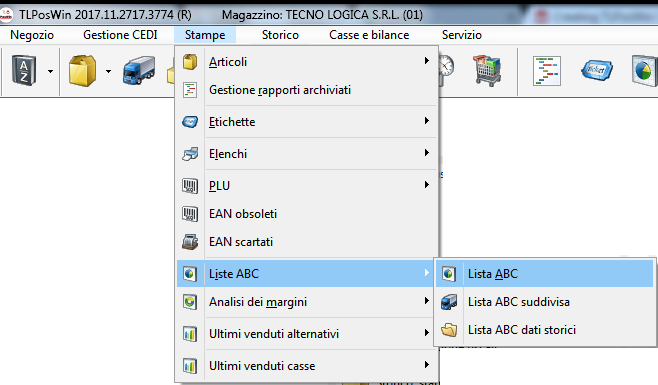Click the blue truck toolbar icon
Viewport: 658px width, 385px height.
(139, 70)
